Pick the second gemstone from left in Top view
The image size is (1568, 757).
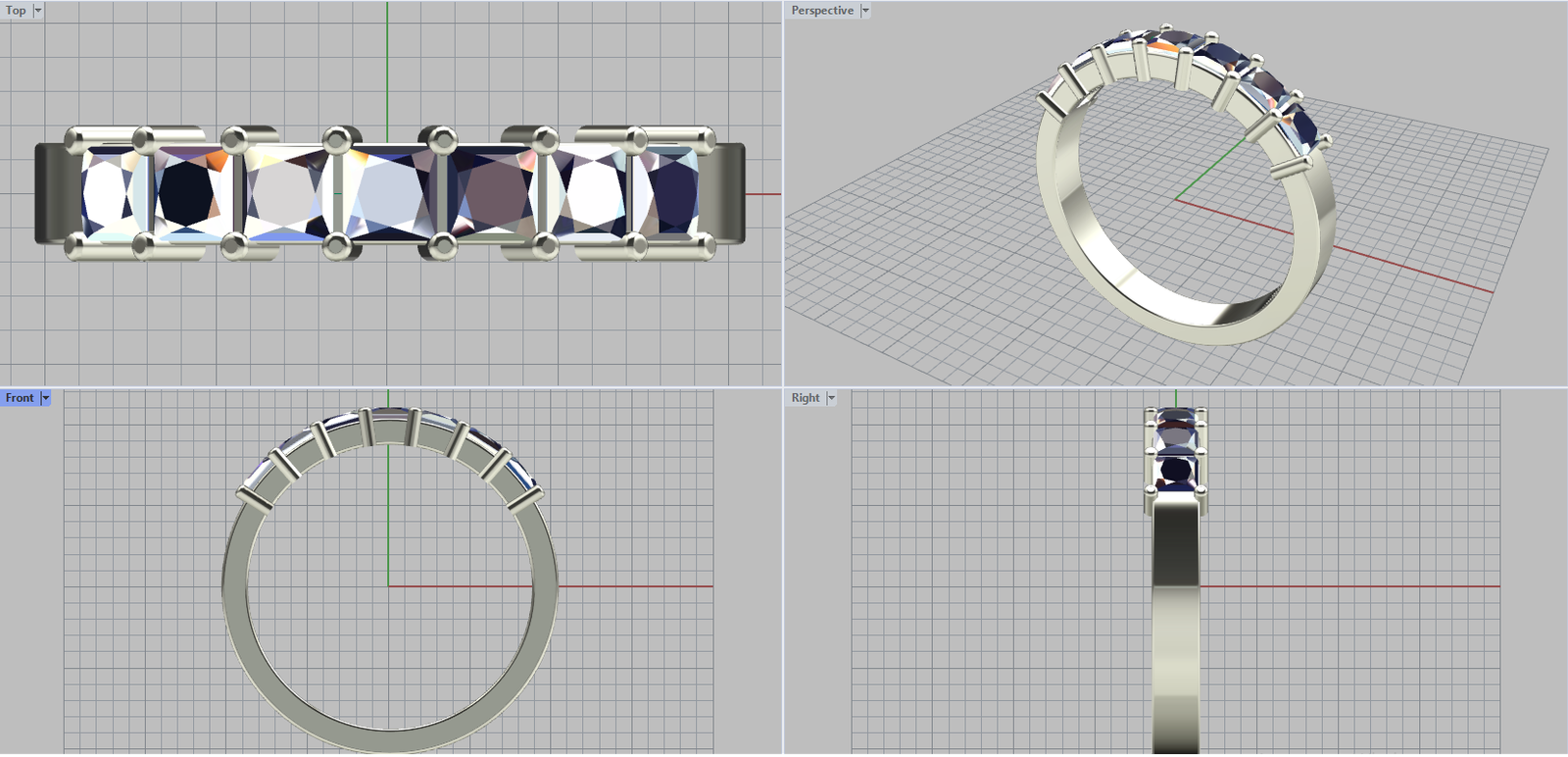coord(189,193)
